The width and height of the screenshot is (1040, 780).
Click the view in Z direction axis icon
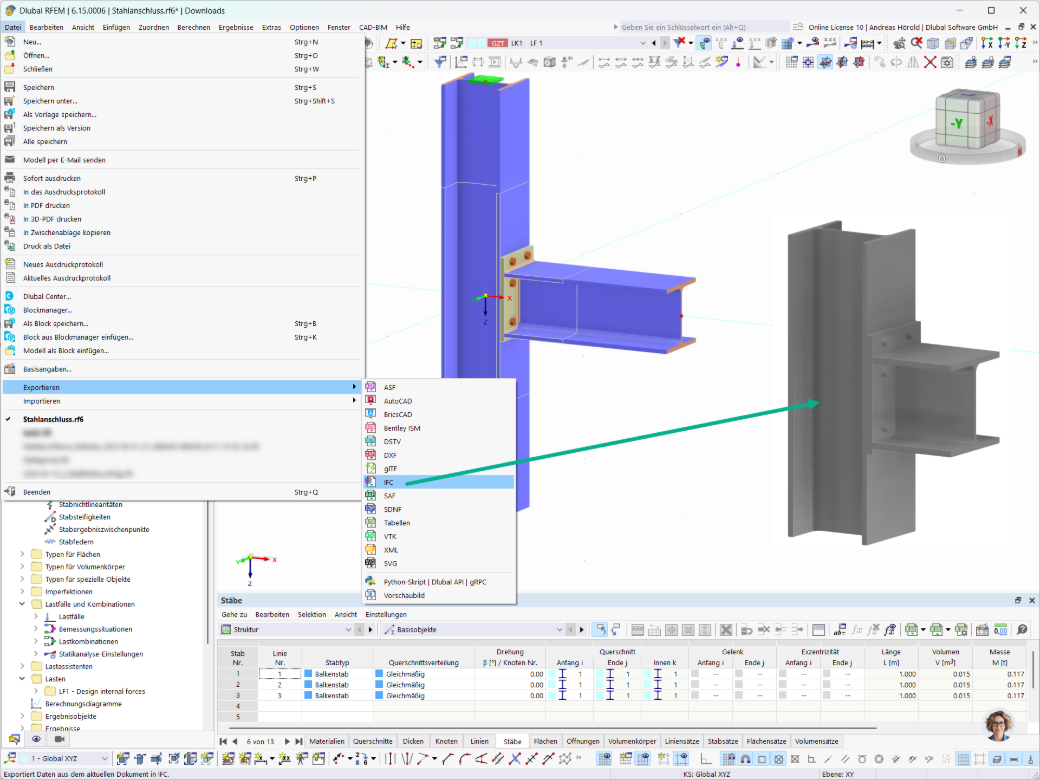coord(1021,43)
